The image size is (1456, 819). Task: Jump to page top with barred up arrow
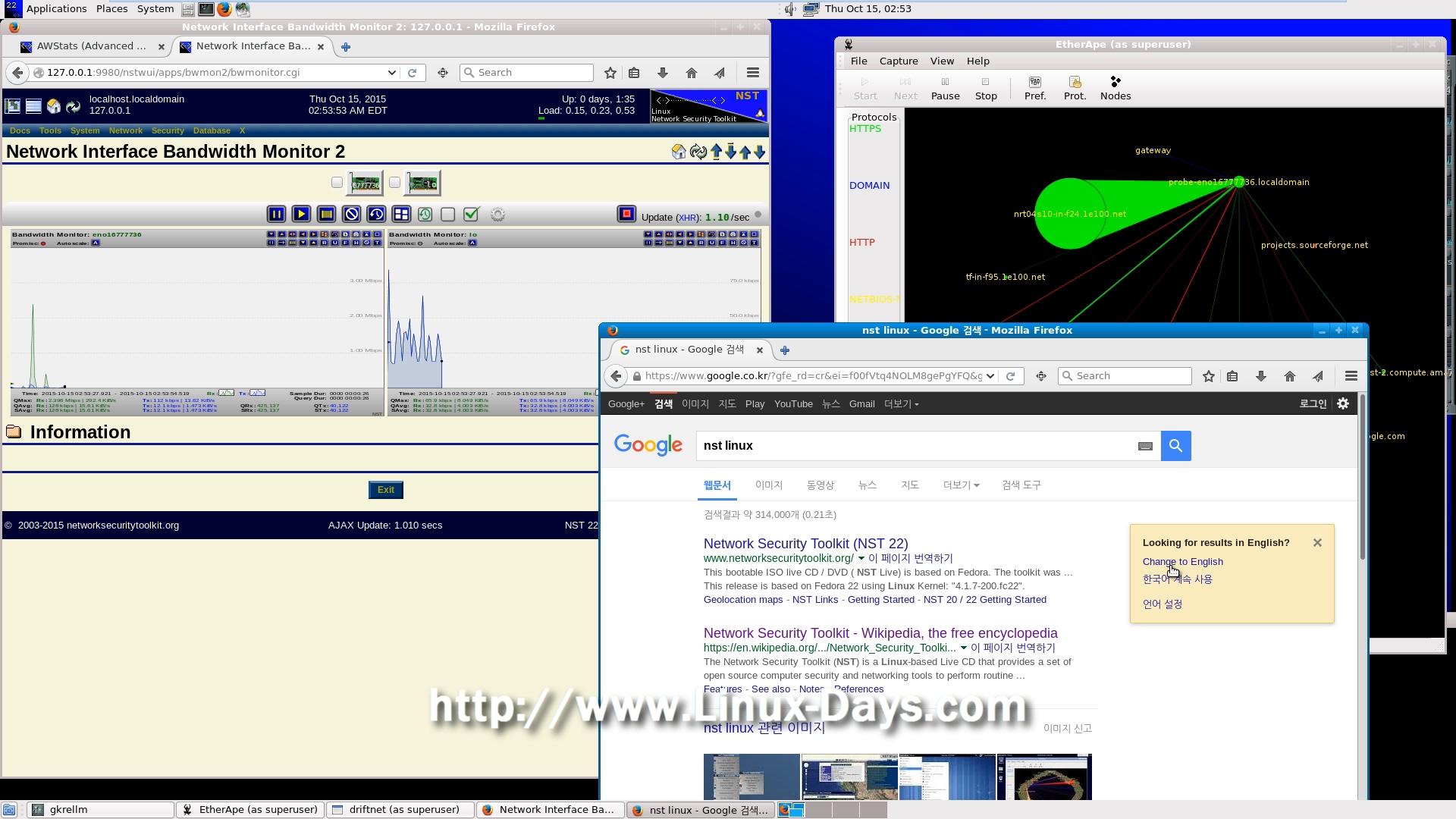click(x=716, y=152)
